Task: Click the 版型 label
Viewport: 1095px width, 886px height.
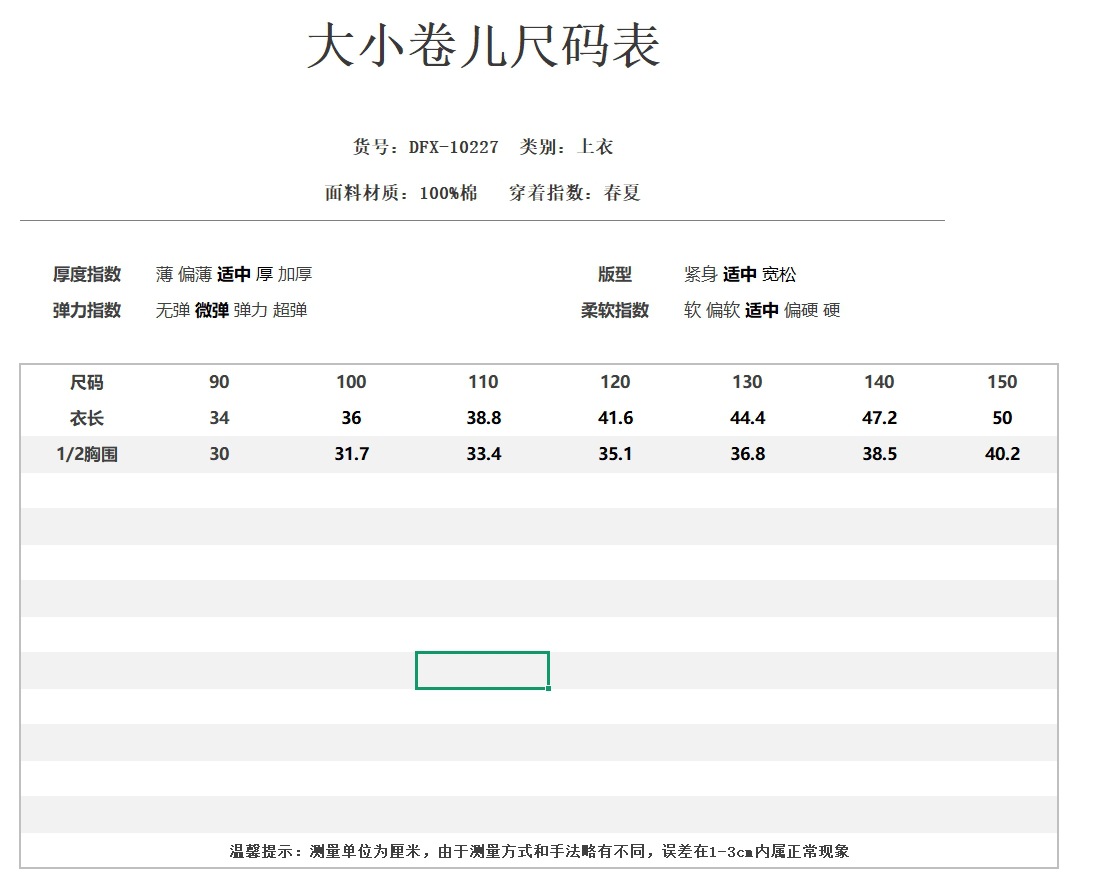Action: pyautogui.click(x=615, y=274)
